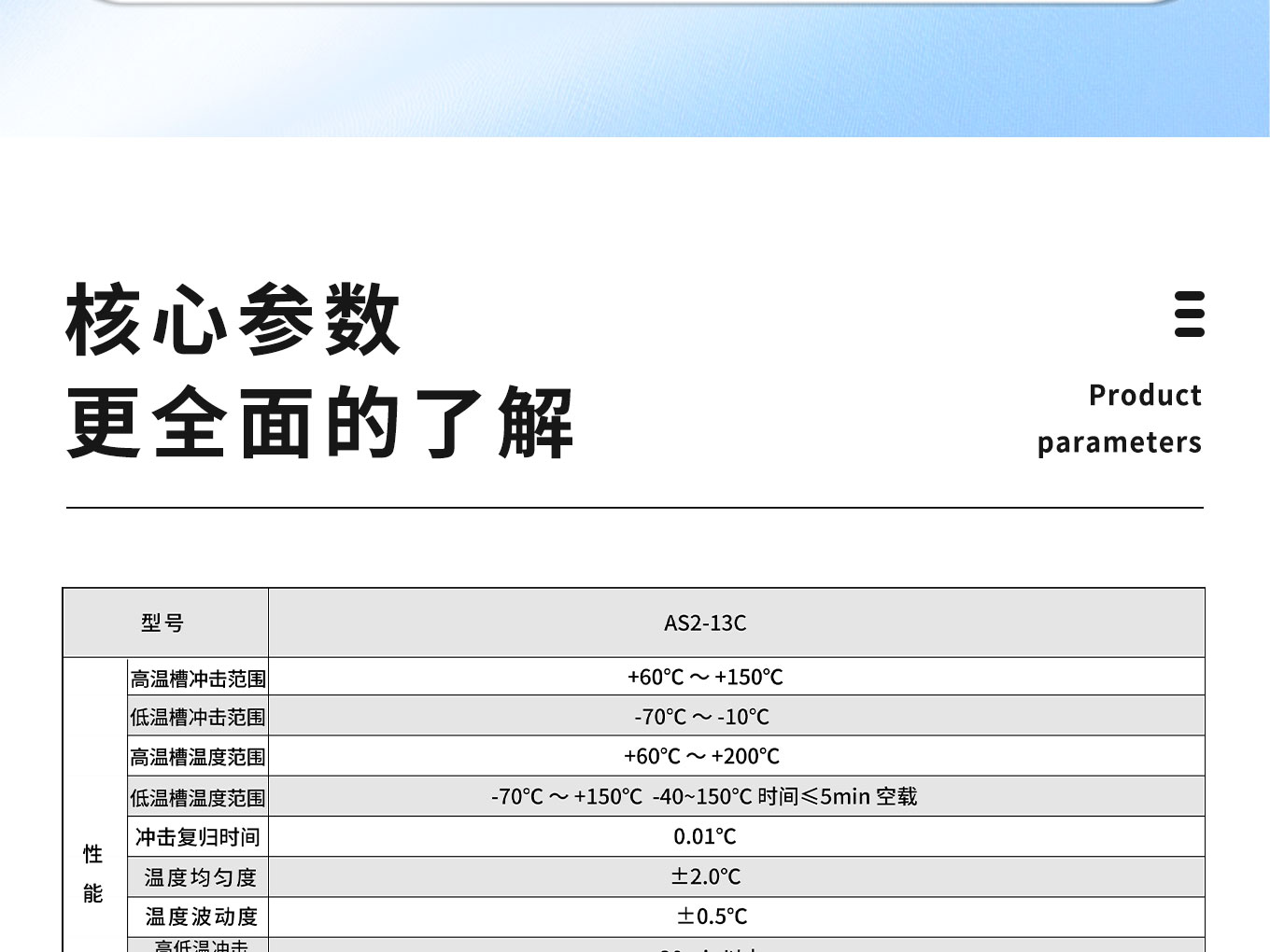Select the 0.01℃ value cell
The image size is (1270, 952).
click(705, 836)
